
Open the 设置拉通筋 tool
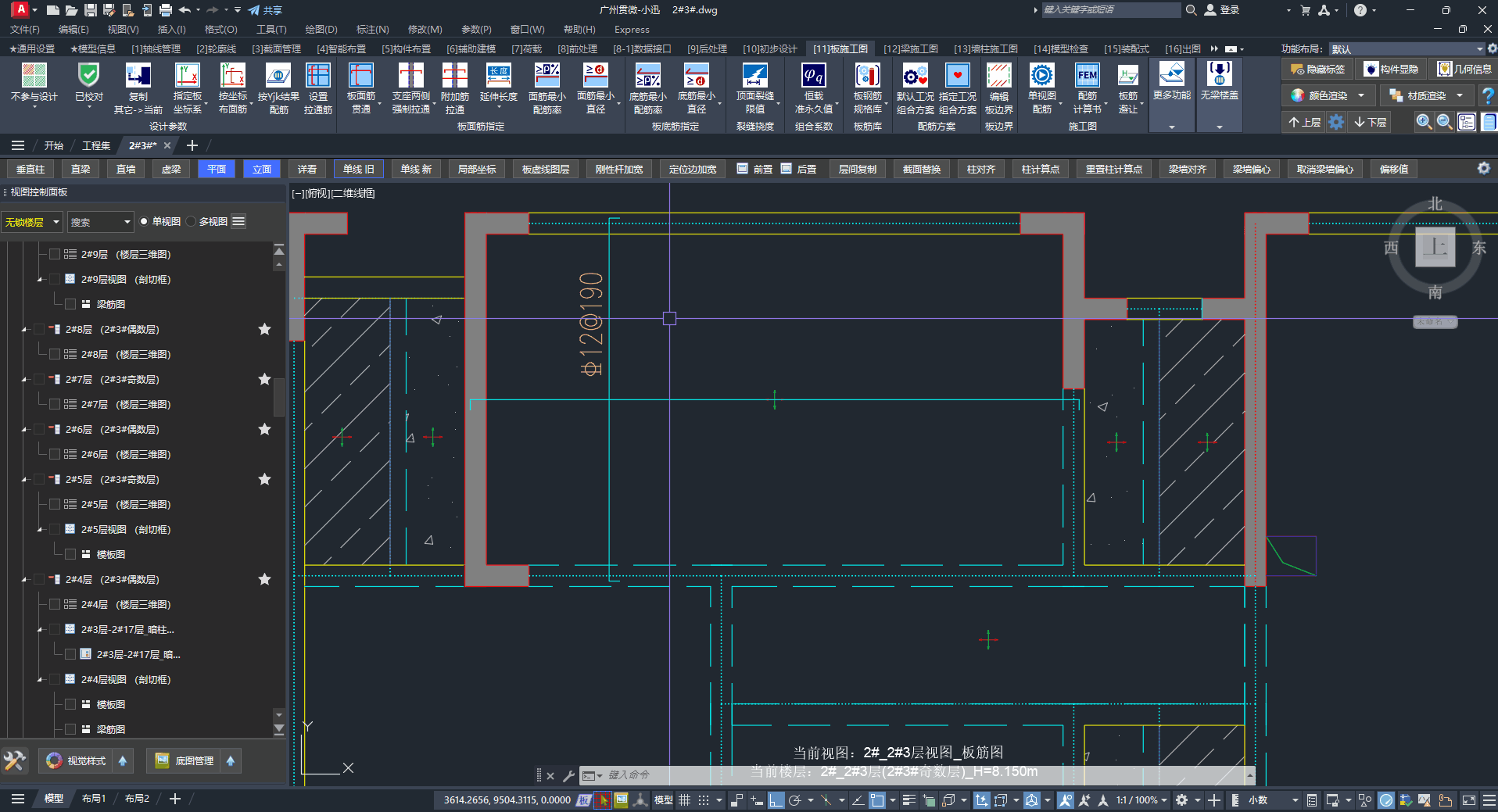tap(318, 76)
